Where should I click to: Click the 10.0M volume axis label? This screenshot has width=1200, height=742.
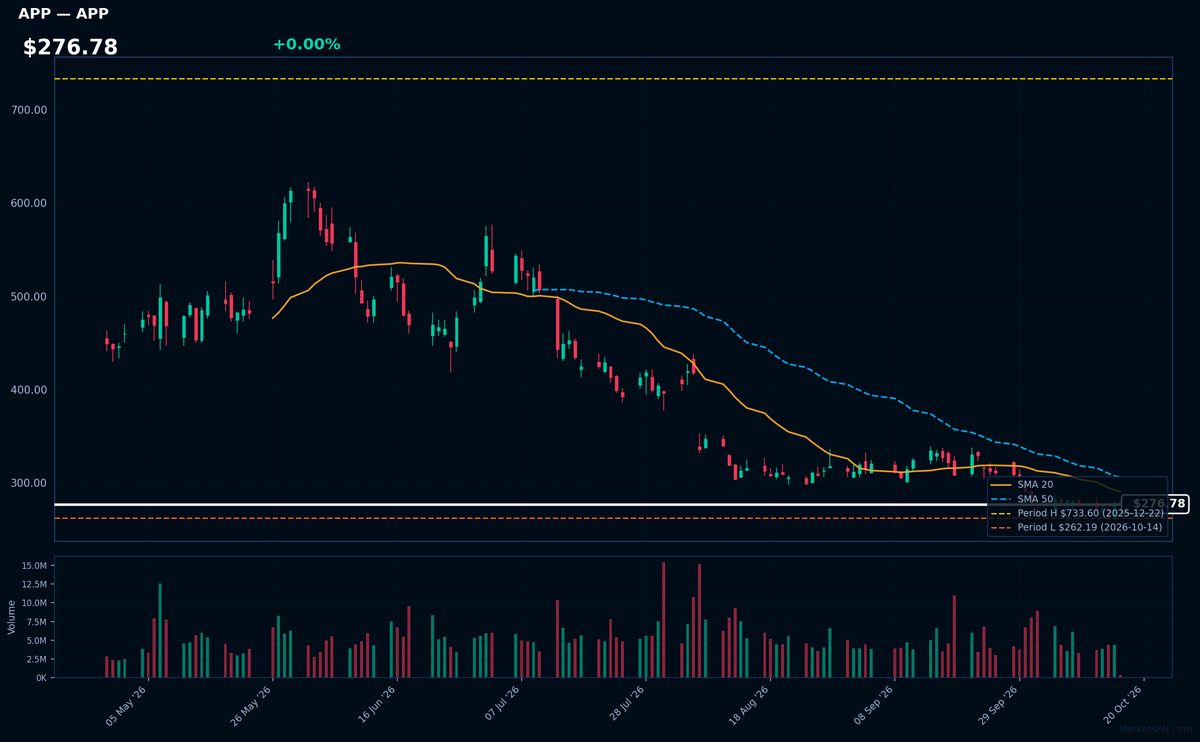point(33,603)
